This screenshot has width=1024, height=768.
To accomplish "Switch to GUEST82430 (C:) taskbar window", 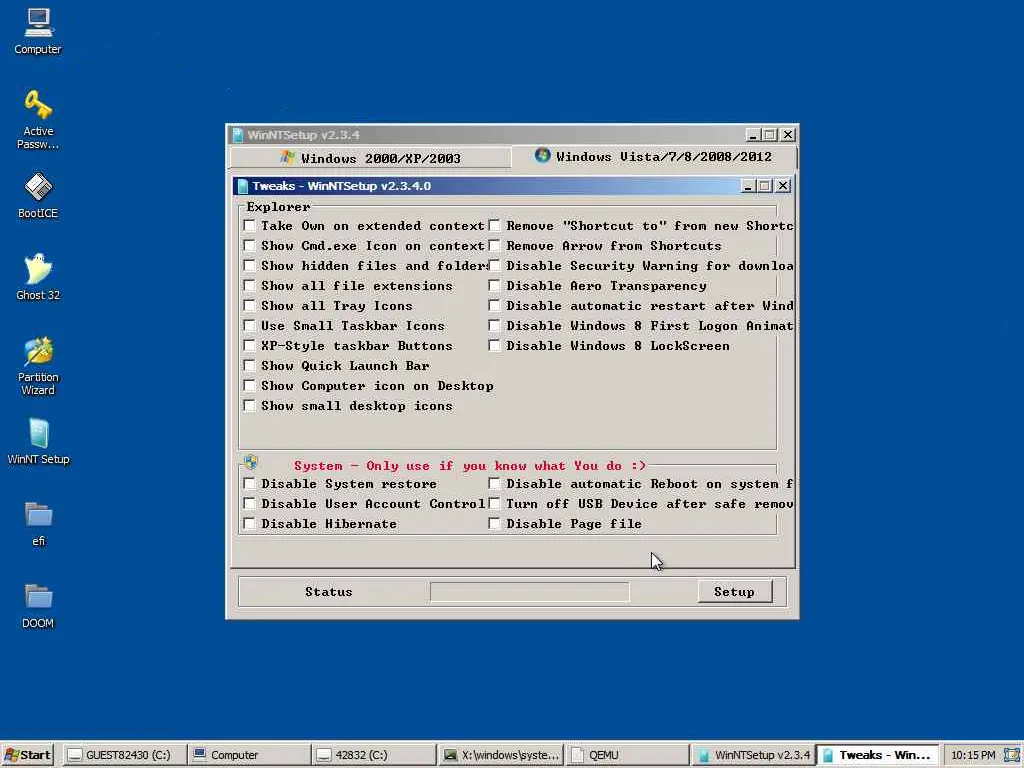I will coord(124,755).
